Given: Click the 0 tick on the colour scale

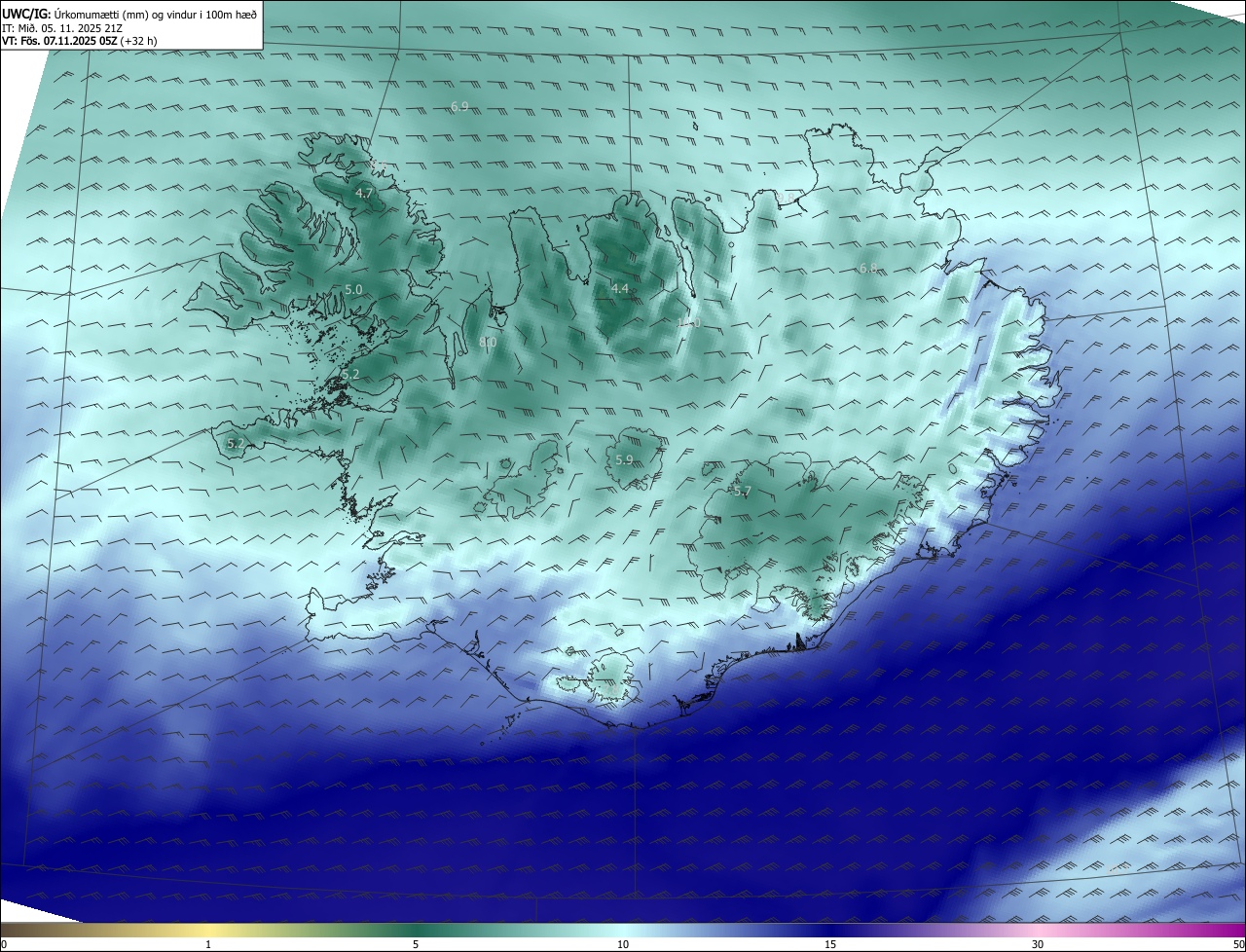Looking at the screenshot, I should pos(4,944).
